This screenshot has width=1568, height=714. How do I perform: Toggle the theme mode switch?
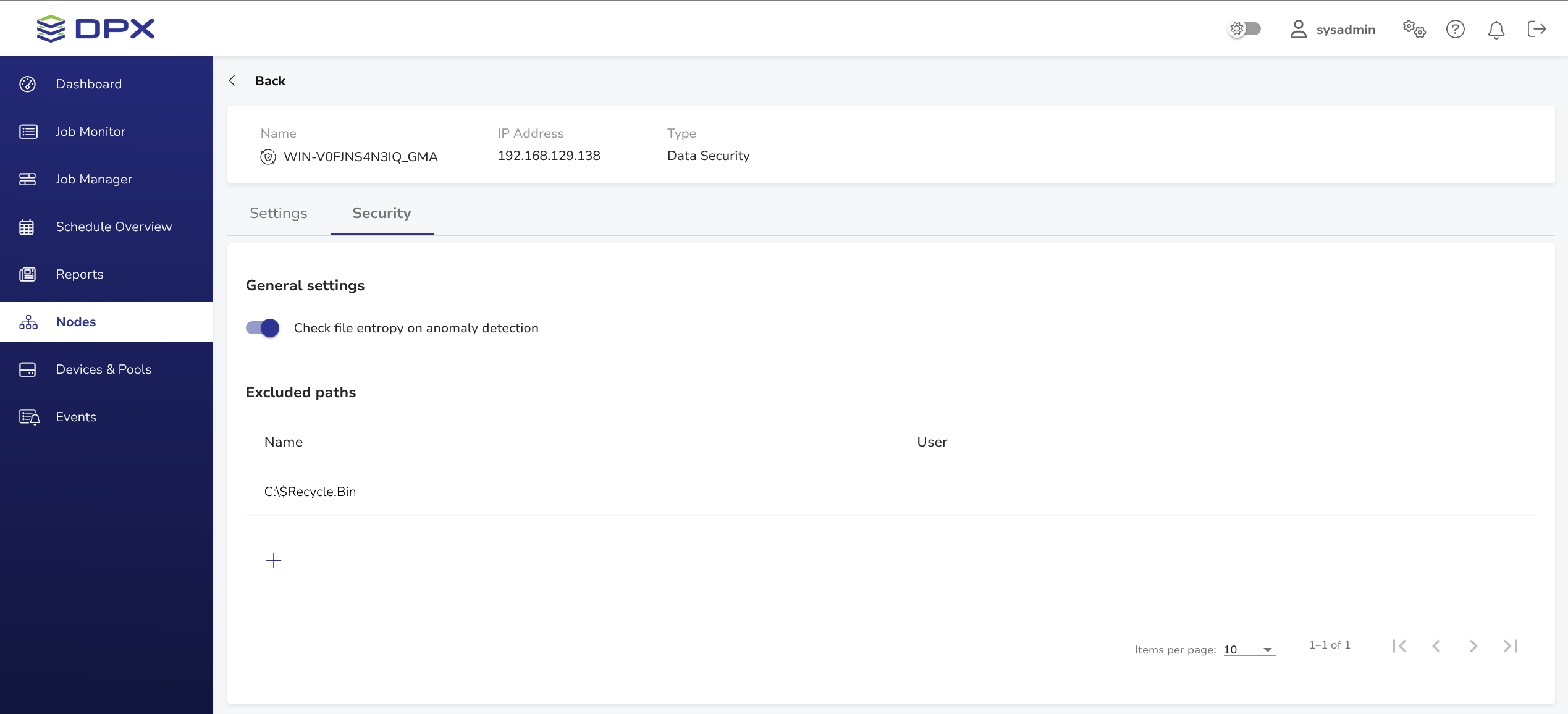tap(1244, 29)
